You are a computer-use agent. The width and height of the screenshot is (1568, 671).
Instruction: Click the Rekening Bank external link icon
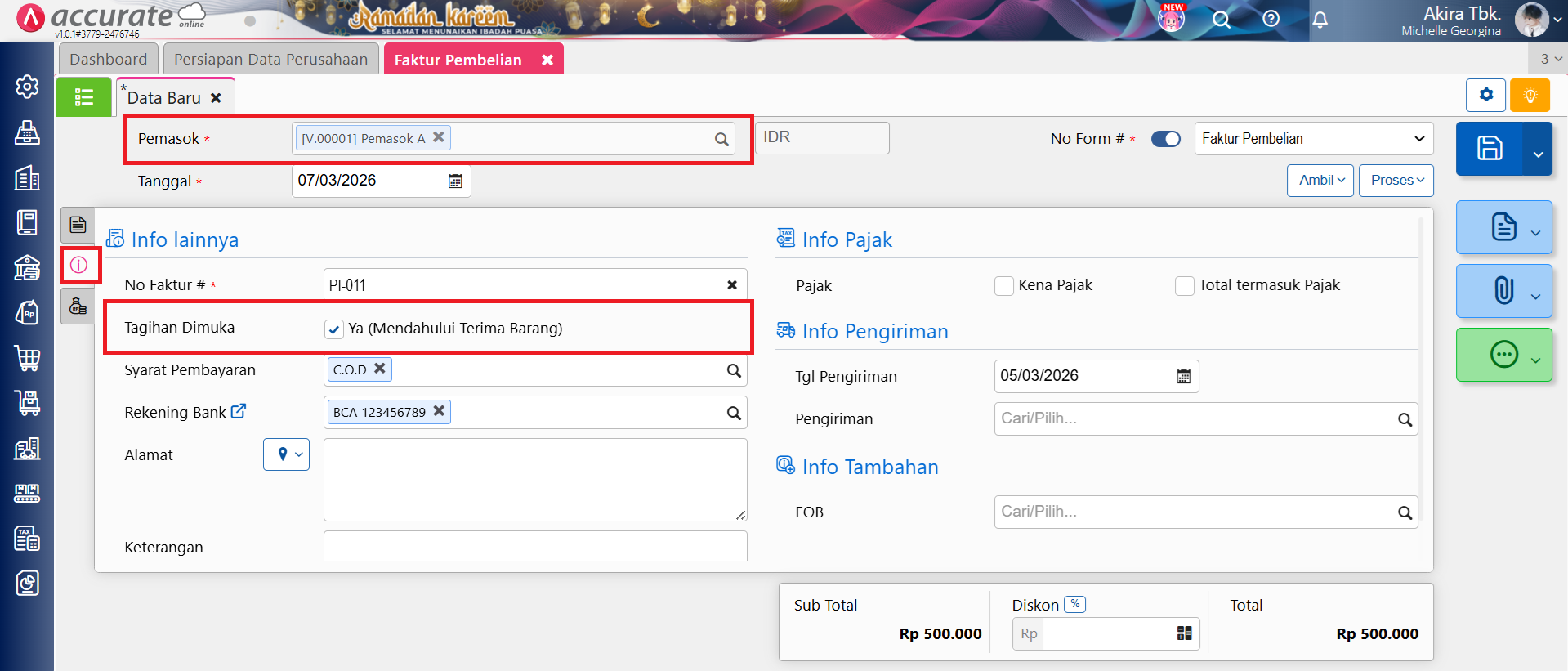(x=239, y=412)
